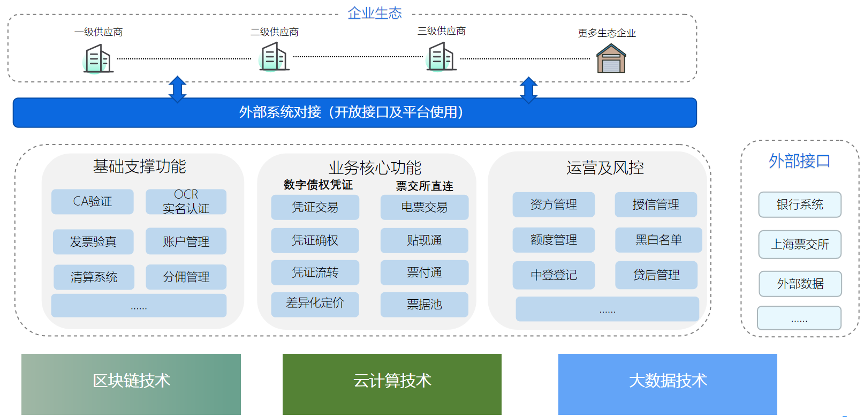Click the 凭证交易 box
The width and height of the screenshot is (864, 418).
click(x=315, y=208)
